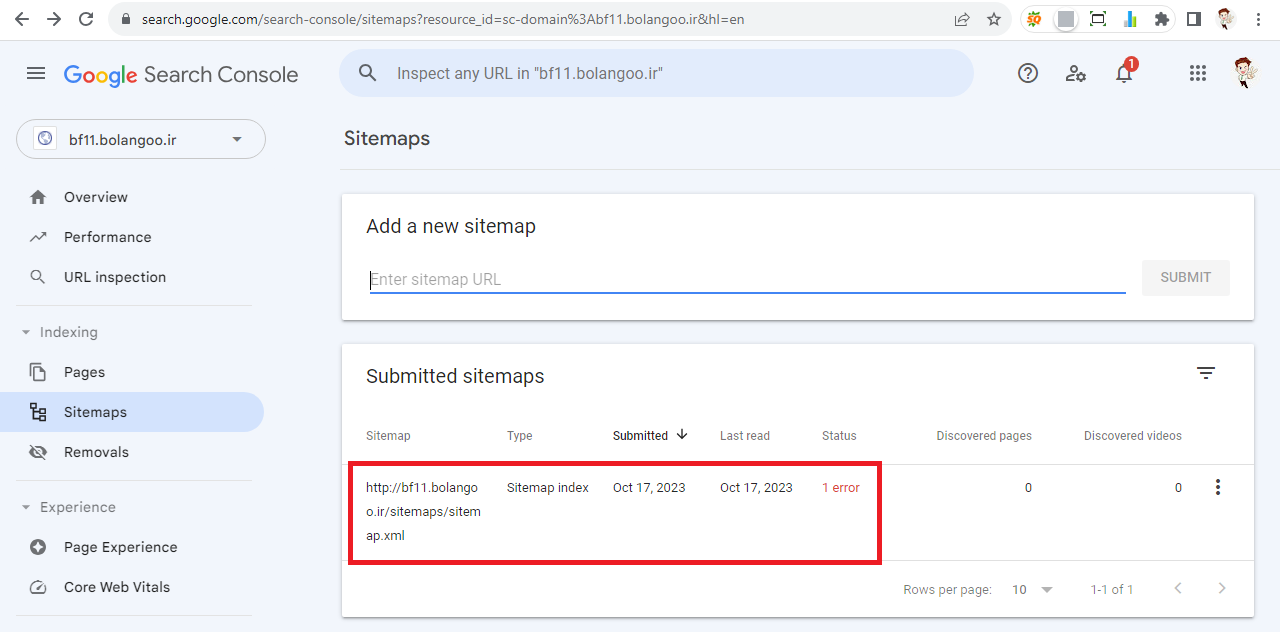Click the Discovered videos column header
The height and width of the screenshot is (632, 1280).
tap(1133, 436)
